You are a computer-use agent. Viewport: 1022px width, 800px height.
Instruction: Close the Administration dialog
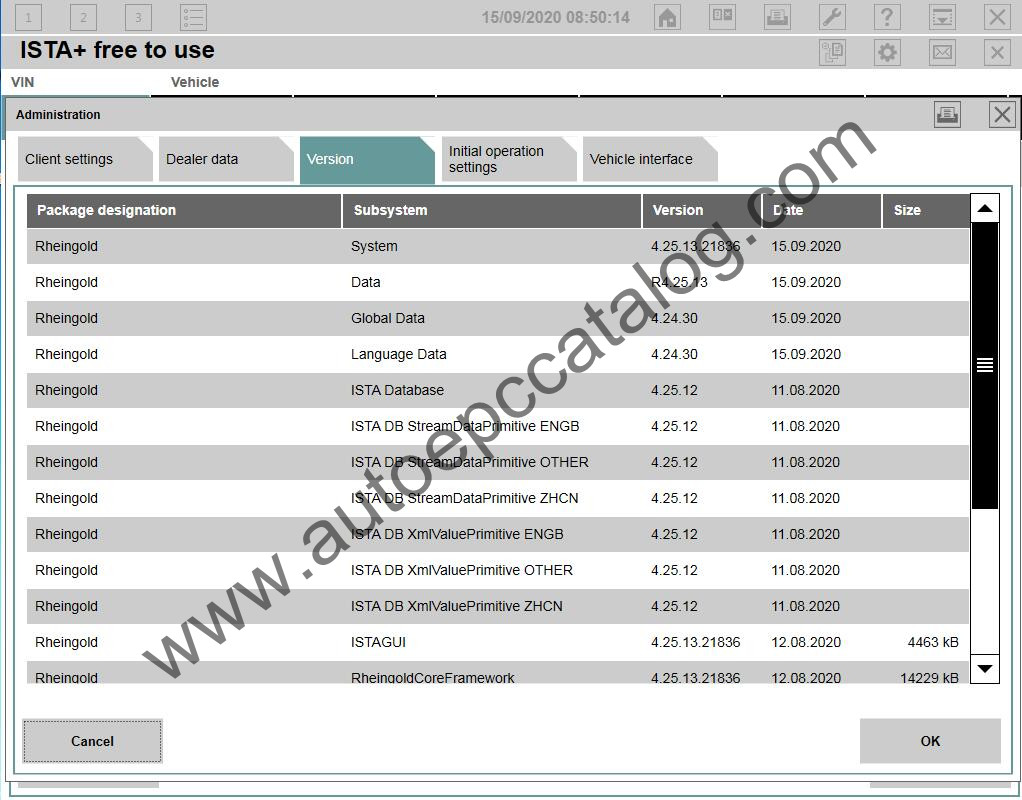[x=1002, y=115]
